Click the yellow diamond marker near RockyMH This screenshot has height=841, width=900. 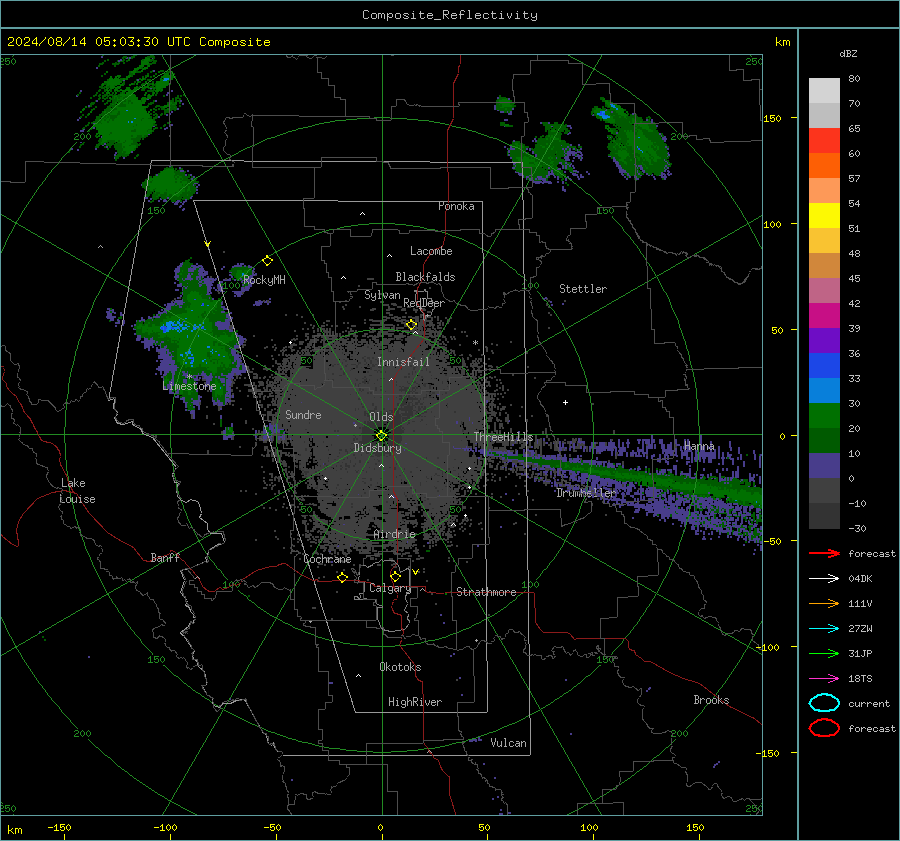(x=267, y=261)
